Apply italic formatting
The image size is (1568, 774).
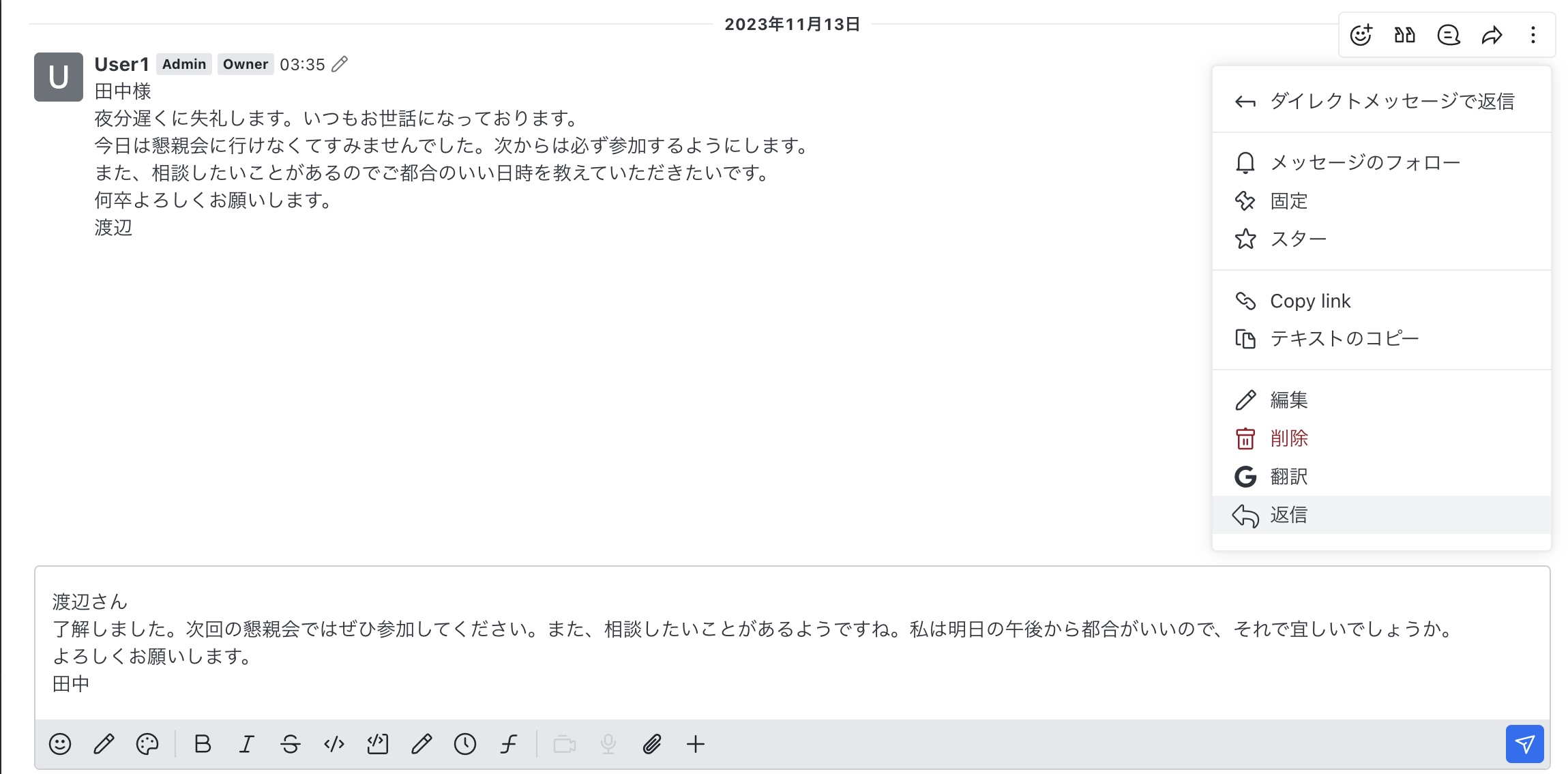pyautogui.click(x=246, y=744)
